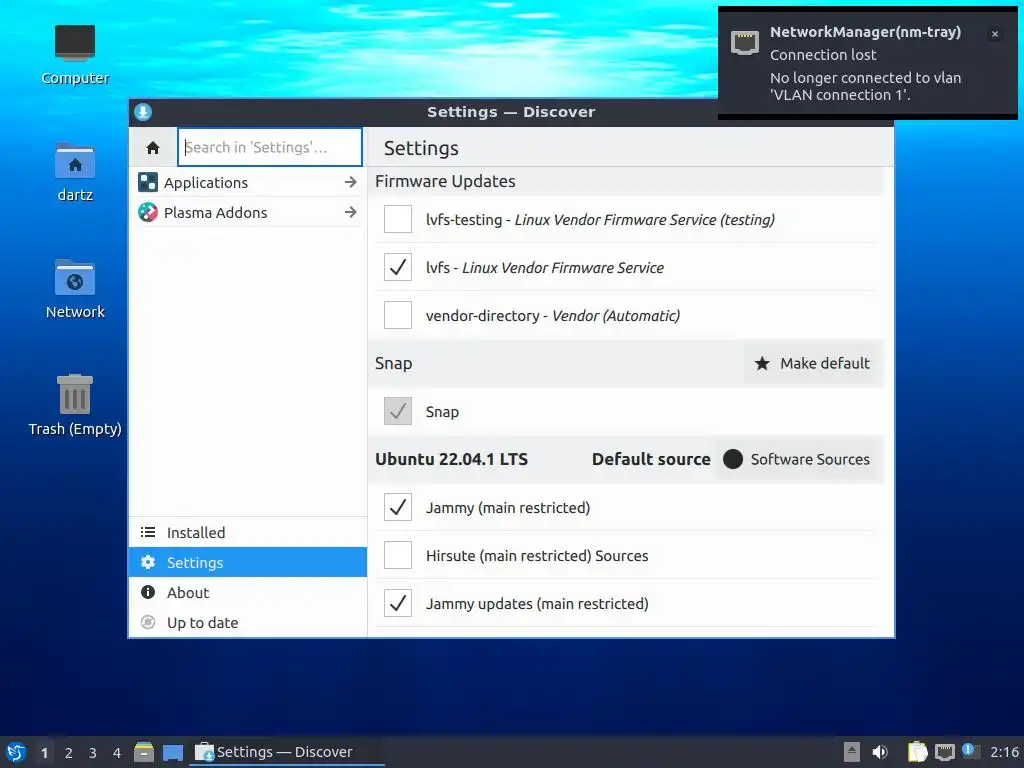1024x768 pixels.
Task: Click the clipboard tray icon
Action: pos(918,752)
